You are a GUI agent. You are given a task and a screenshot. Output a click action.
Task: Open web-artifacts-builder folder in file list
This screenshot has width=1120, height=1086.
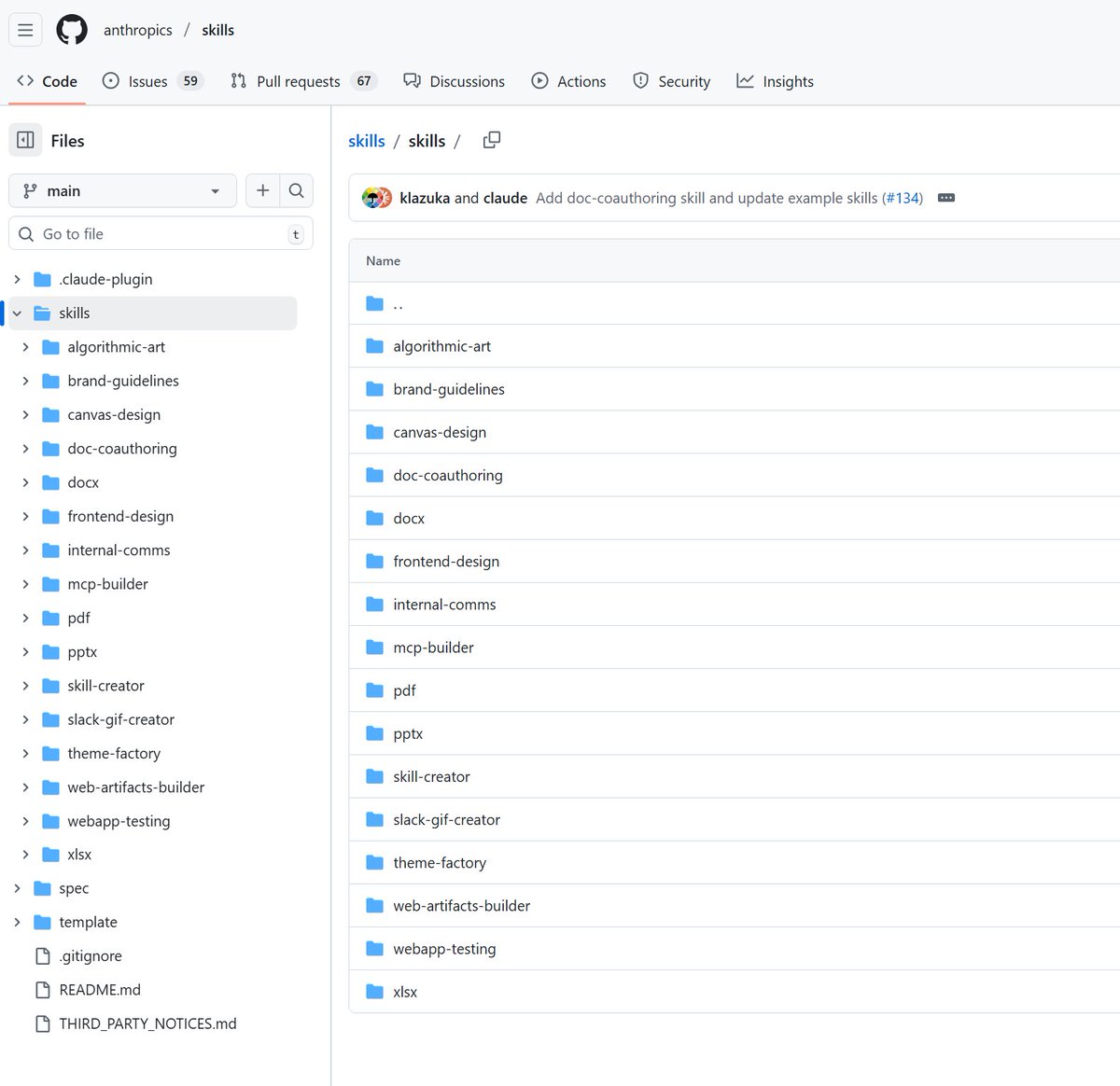pyautogui.click(x=462, y=906)
